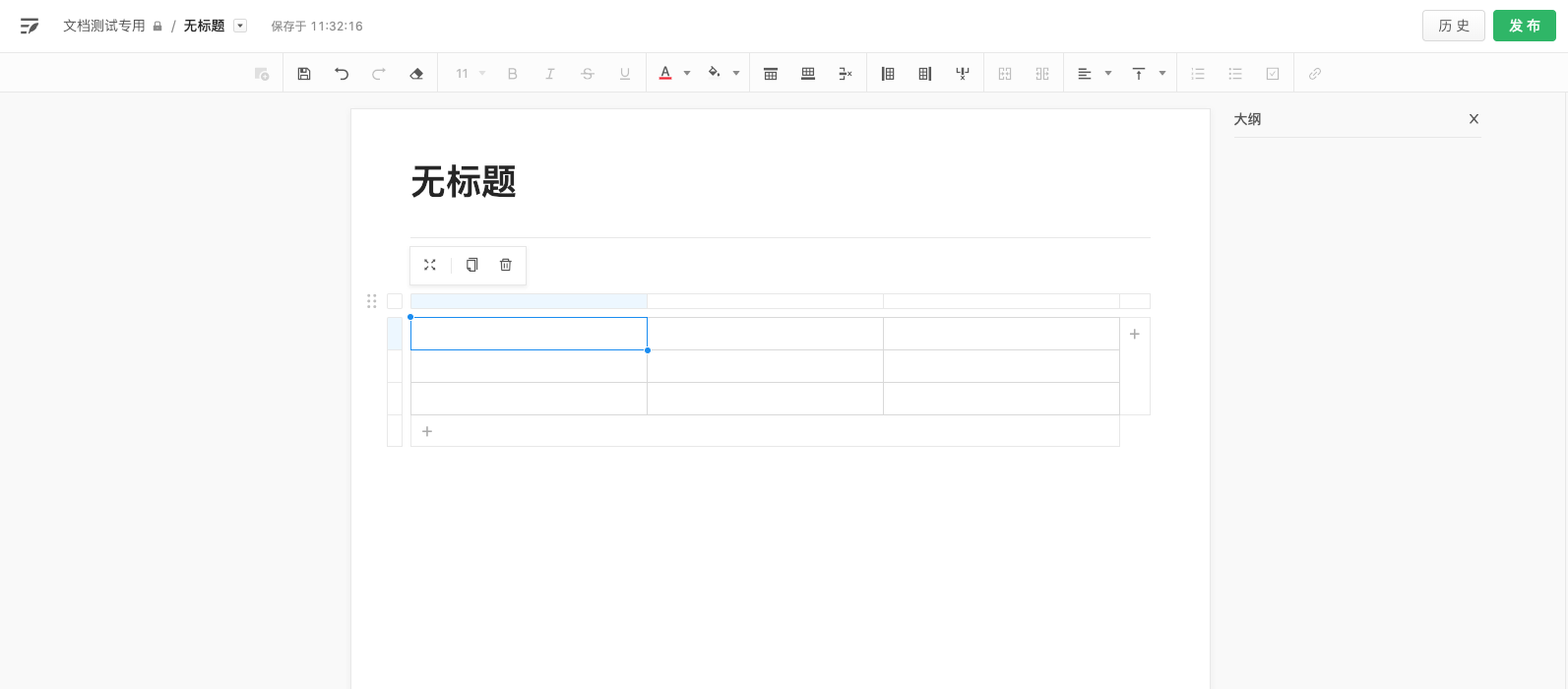Click the delete row toolbar icon
The image size is (1568, 689).
[x=846, y=74]
